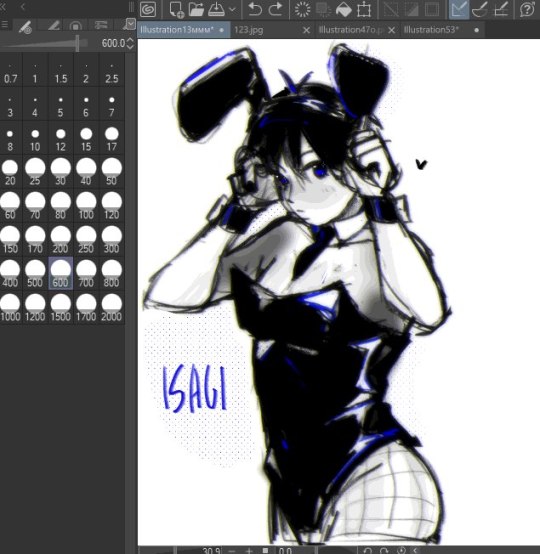The image size is (540, 554).
Task: Click the Invert Selected Area icon
Action: click(x=411, y=9)
